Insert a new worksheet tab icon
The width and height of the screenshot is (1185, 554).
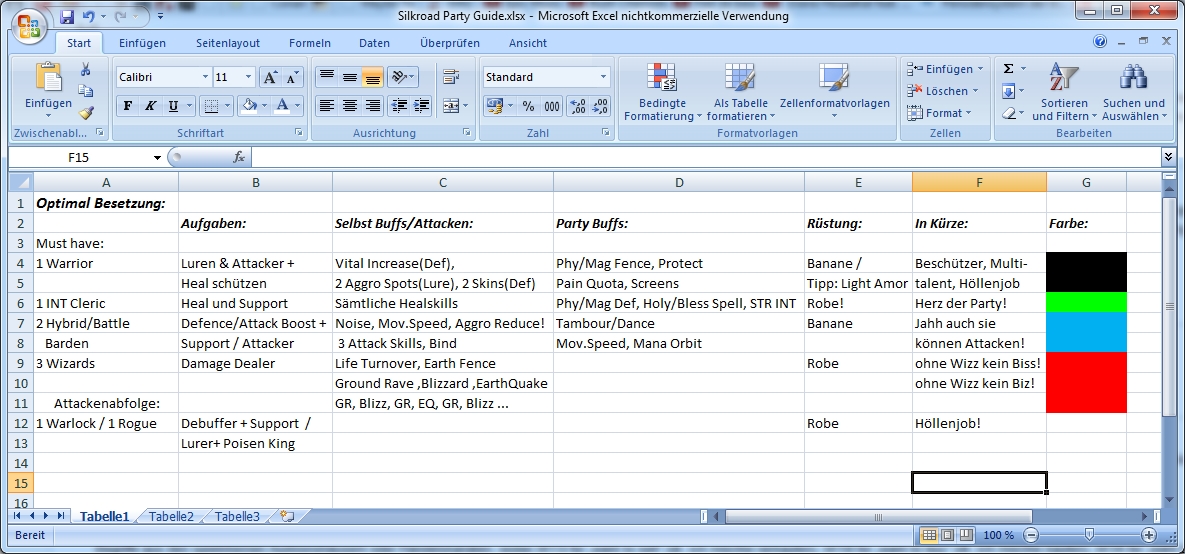coord(286,517)
